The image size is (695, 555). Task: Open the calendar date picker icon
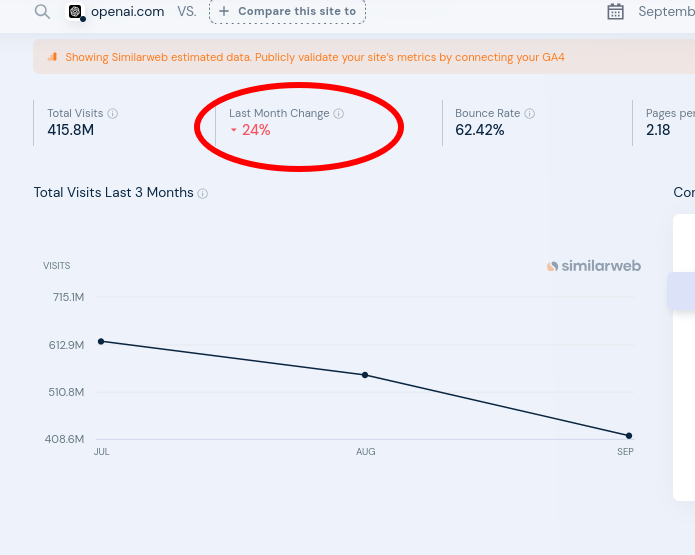[616, 12]
